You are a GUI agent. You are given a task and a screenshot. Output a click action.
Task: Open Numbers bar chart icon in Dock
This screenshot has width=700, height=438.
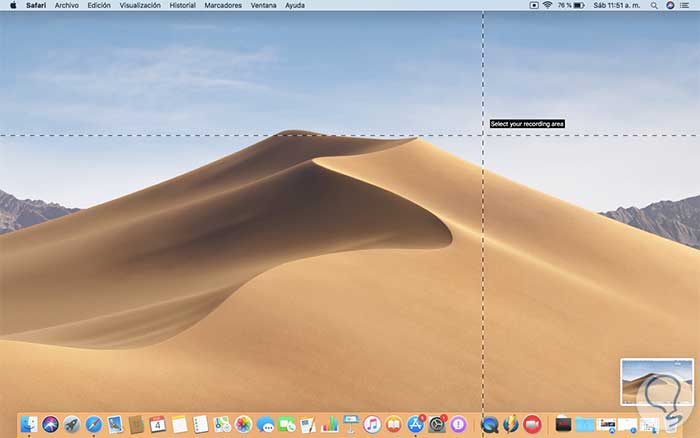coord(329,424)
